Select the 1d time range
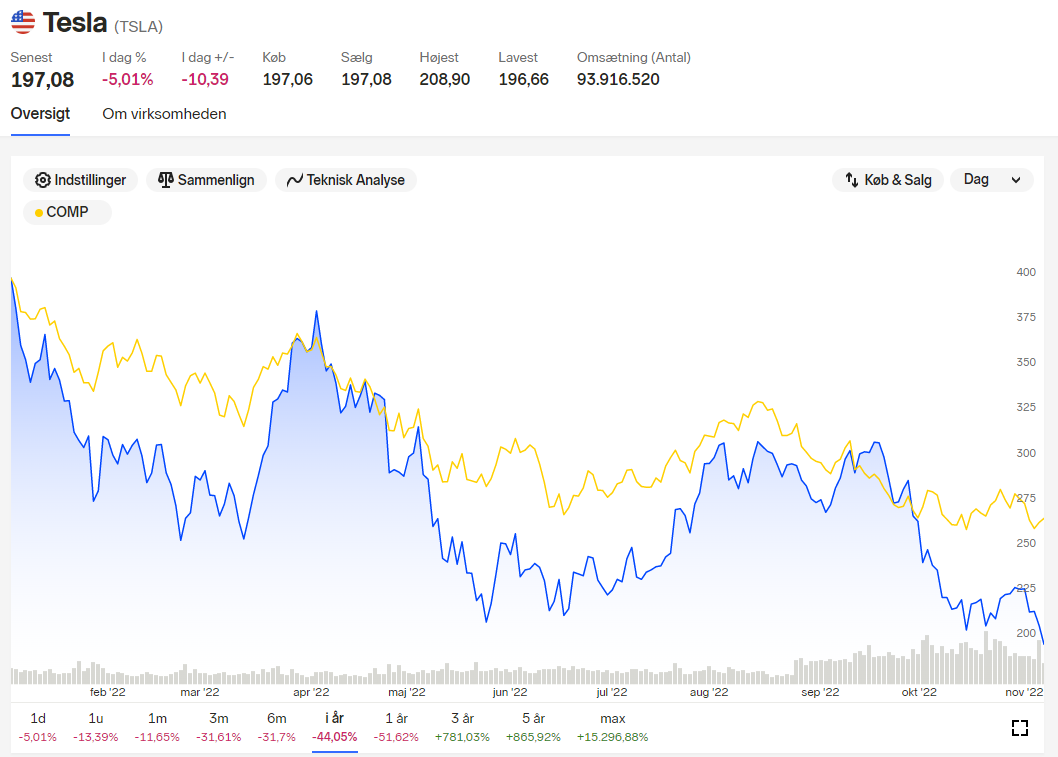 tap(38, 727)
